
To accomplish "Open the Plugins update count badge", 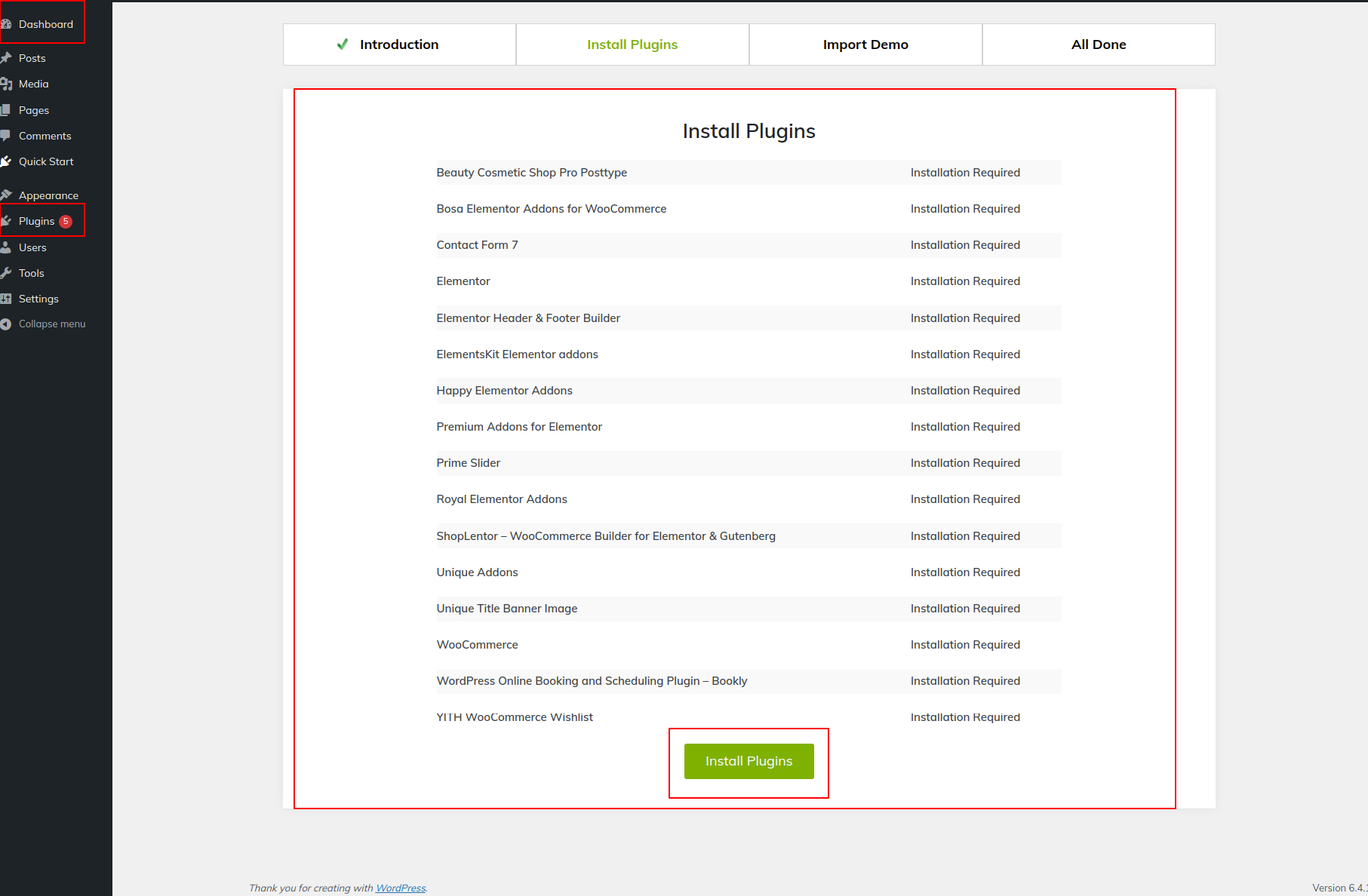I will pos(66,221).
